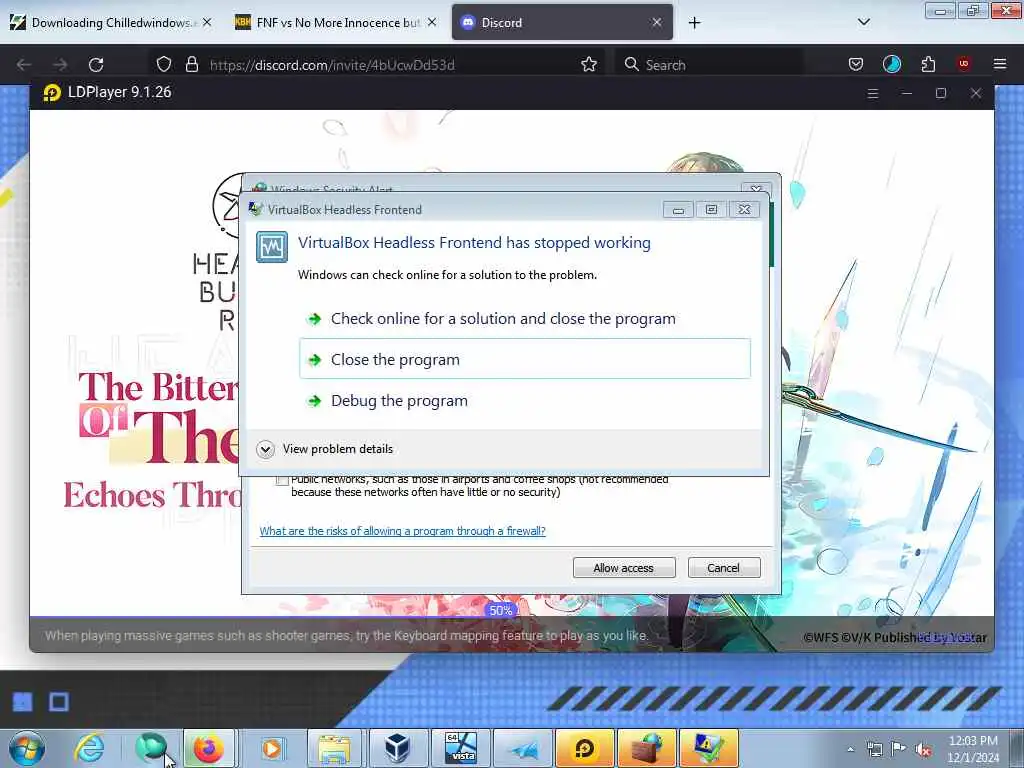Close the 'FNF vs No More Innocence' tab
The width and height of the screenshot is (1024, 768).
click(x=432, y=23)
